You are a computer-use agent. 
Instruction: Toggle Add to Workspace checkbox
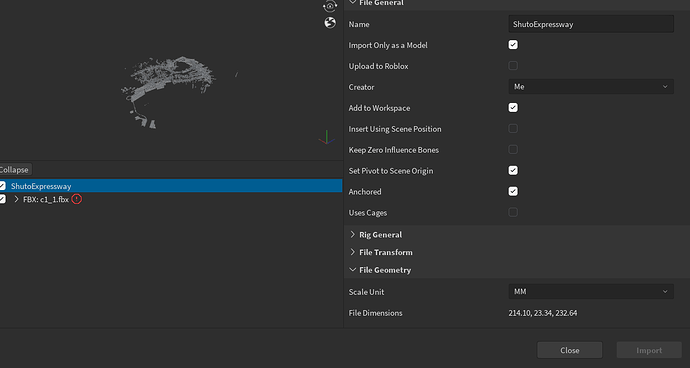click(513, 108)
